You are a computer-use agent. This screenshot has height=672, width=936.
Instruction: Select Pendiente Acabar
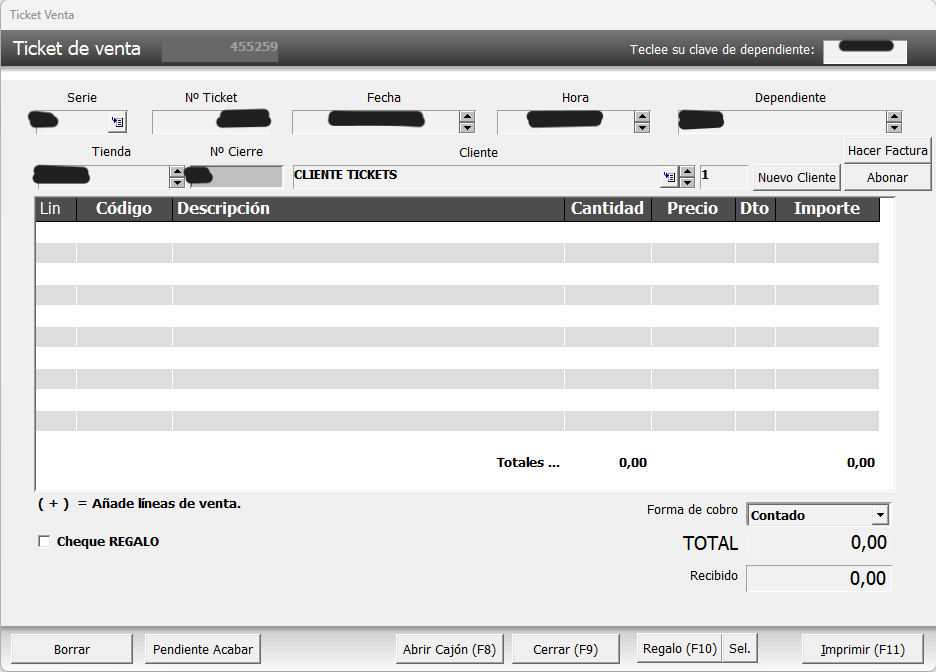(x=202, y=649)
